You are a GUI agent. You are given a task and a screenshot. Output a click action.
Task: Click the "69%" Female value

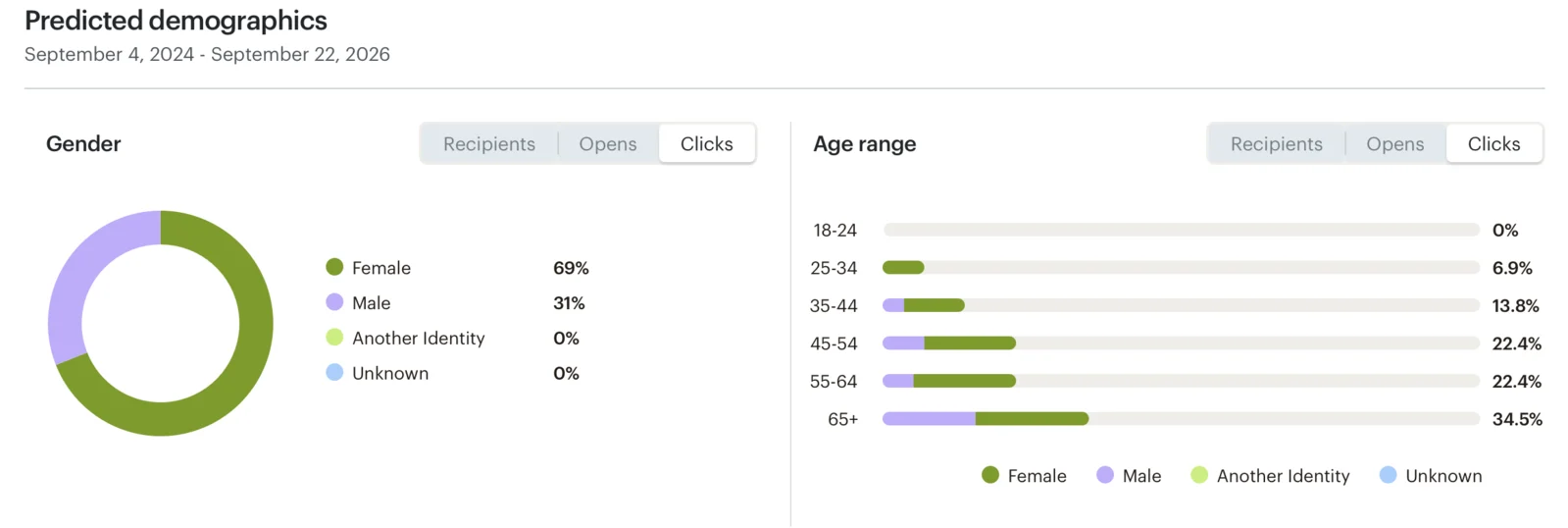pyautogui.click(x=571, y=268)
